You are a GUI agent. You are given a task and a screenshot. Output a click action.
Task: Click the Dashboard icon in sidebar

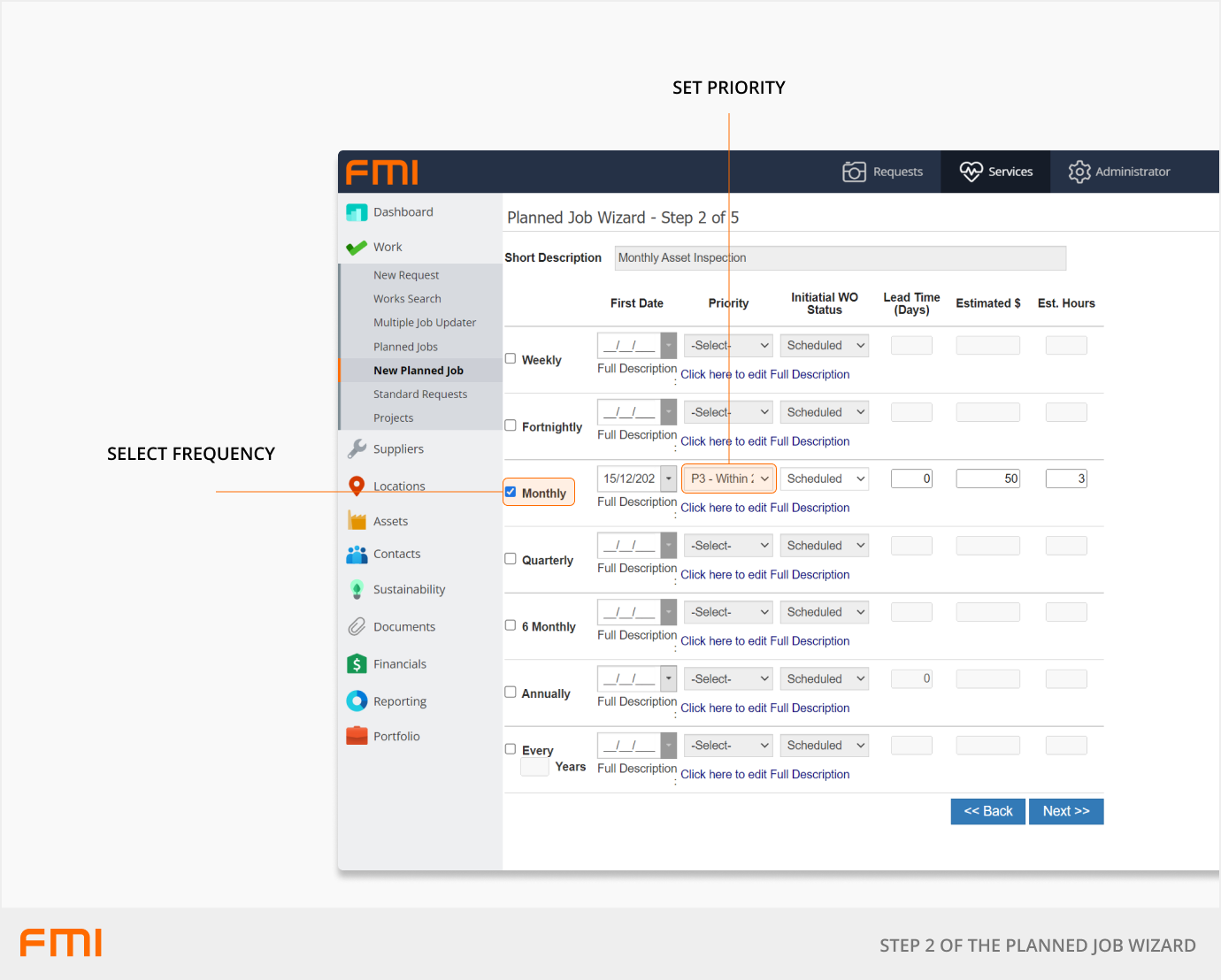click(357, 212)
